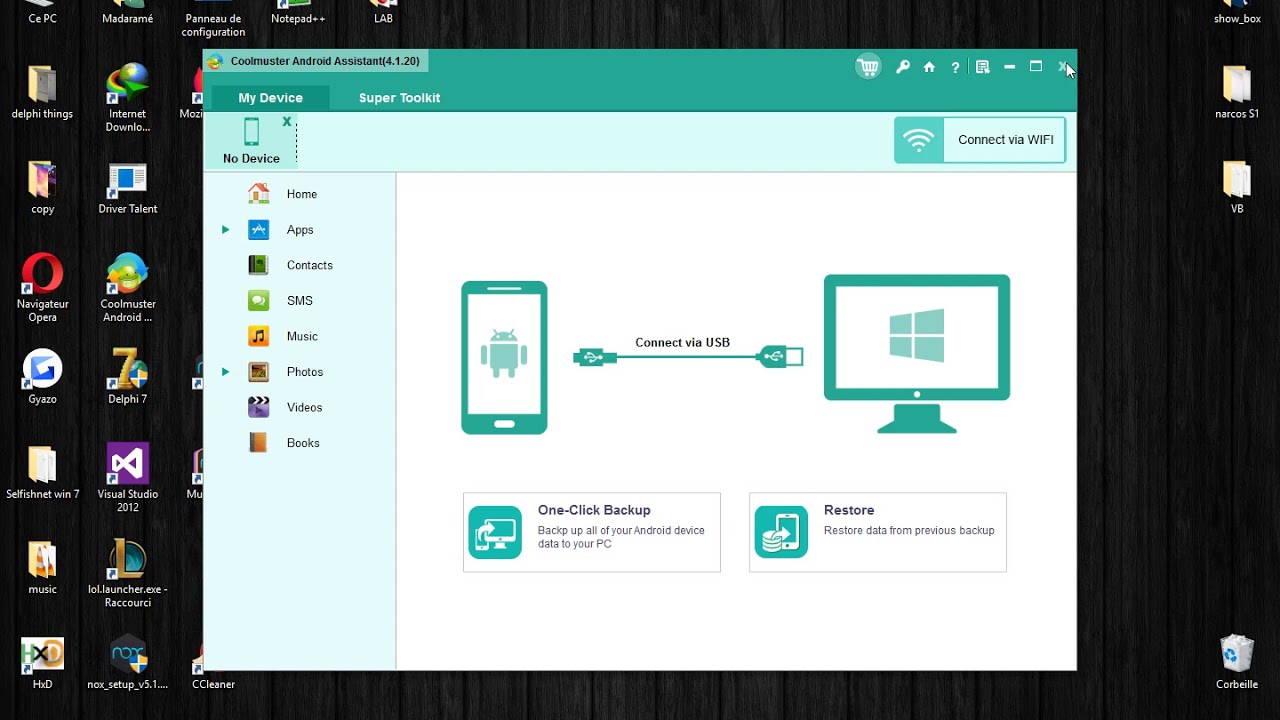Open the music desktop folder
The image size is (1280, 720).
coord(42,568)
